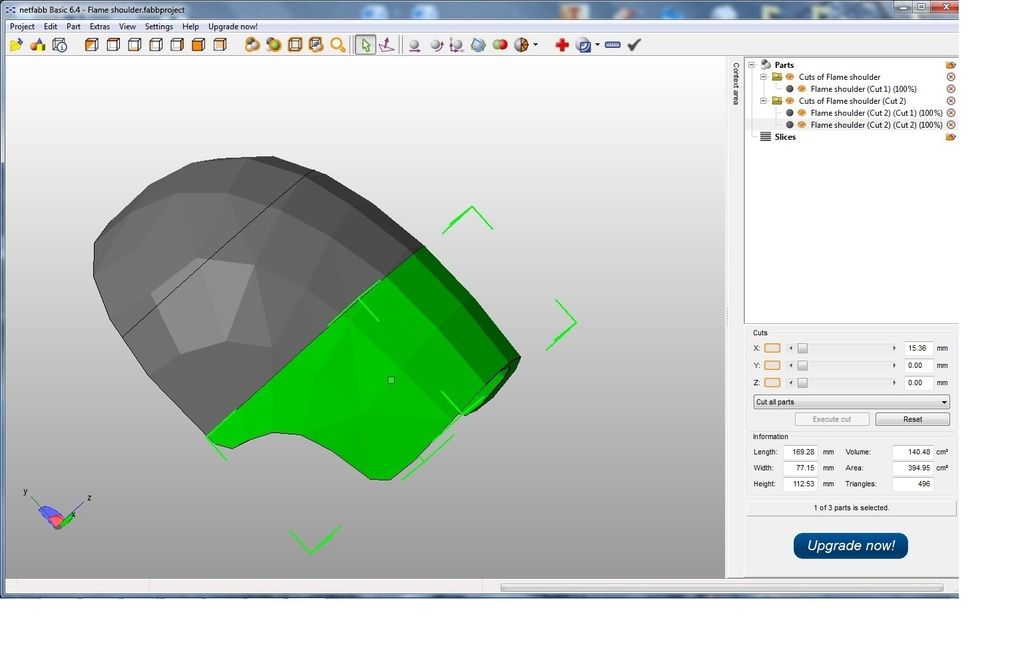Click the red cross repair icon
Screen dimensions: 1024x656
(562, 45)
